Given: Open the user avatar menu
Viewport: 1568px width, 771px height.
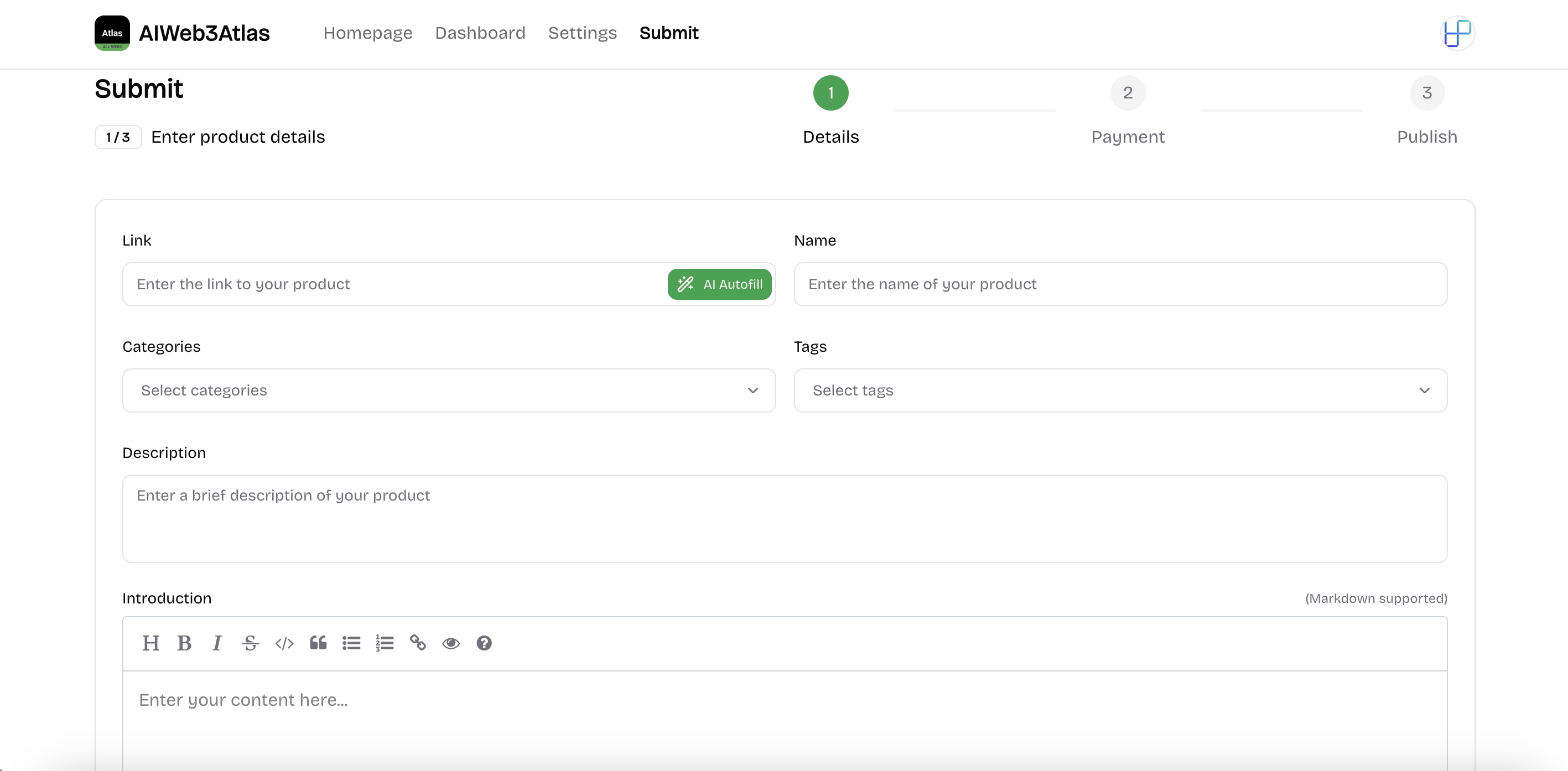Looking at the screenshot, I should (x=1457, y=33).
